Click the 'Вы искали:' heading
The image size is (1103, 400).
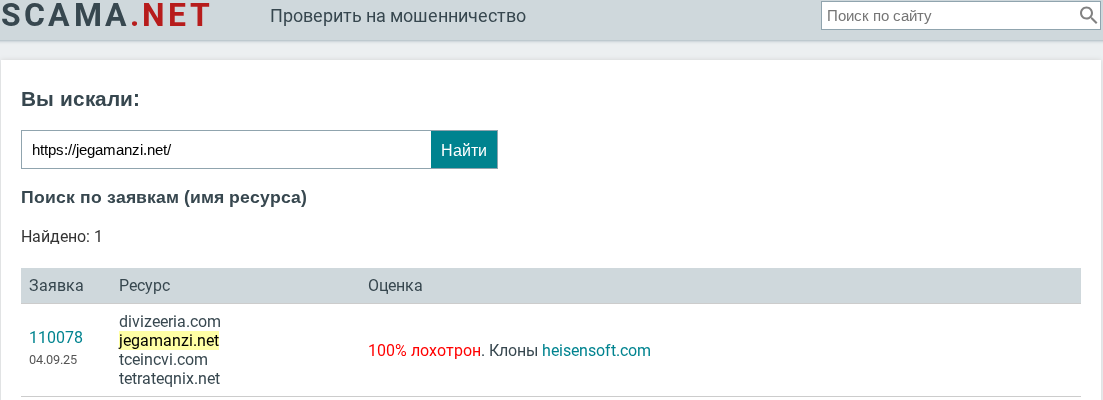(x=80, y=99)
